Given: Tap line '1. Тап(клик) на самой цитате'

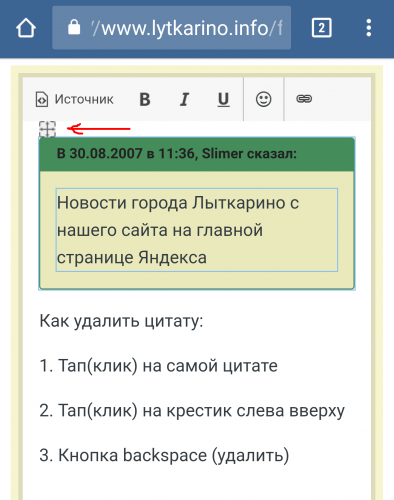Looking at the screenshot, I should click(158, 366).
